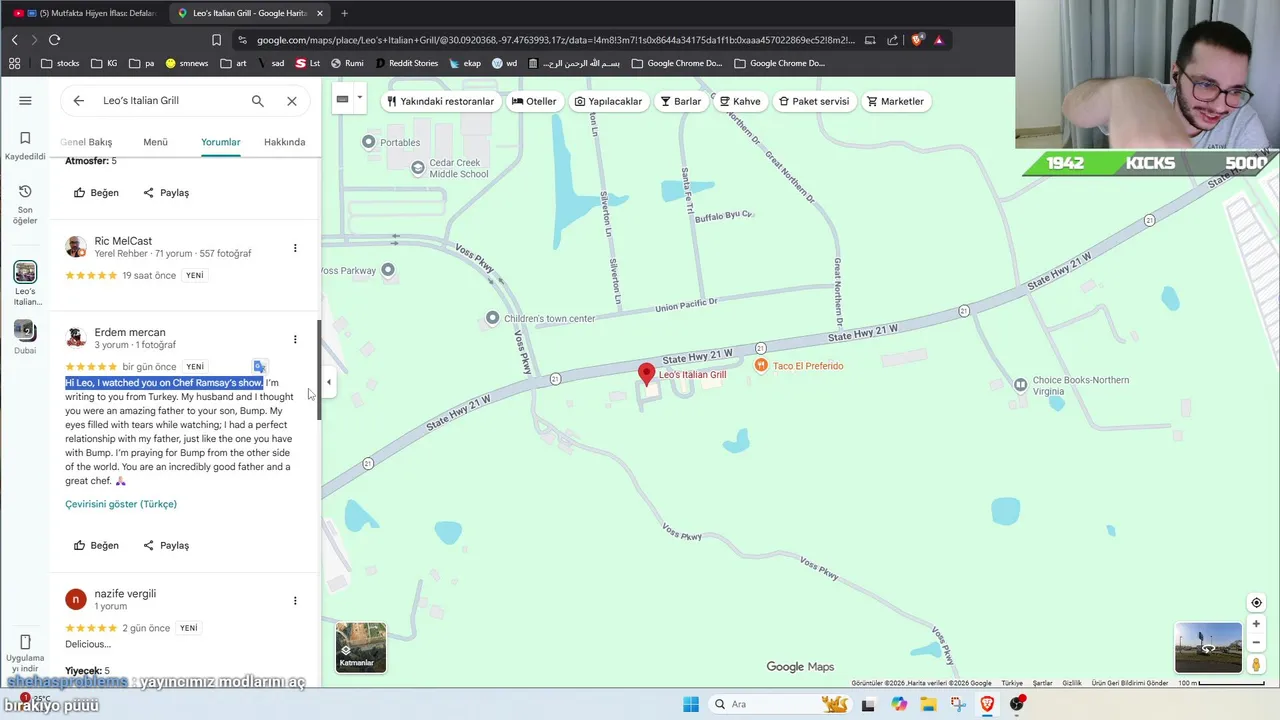Select the Yorumlar tab
Image resolution: width=1280 pixels, height=720 pixels.
point(220,142)
